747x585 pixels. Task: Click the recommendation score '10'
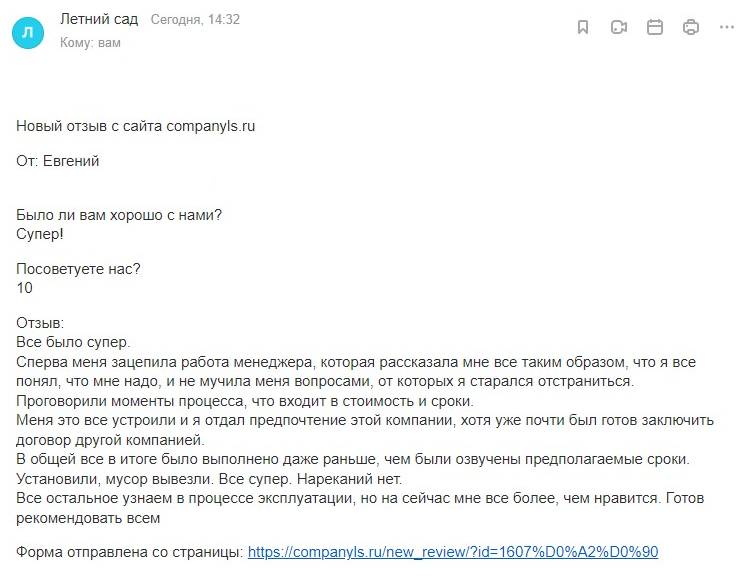25,288
